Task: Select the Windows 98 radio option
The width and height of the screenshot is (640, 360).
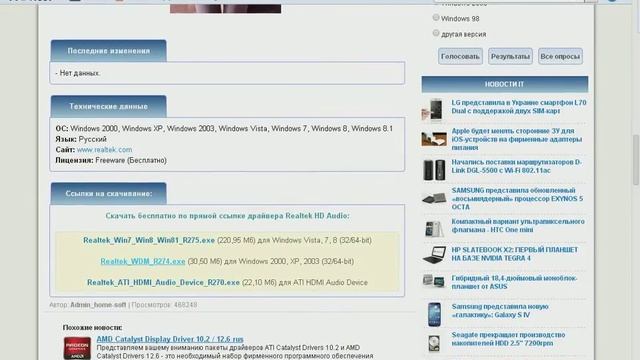Action: pyautogui.click(x=436, y=18)
